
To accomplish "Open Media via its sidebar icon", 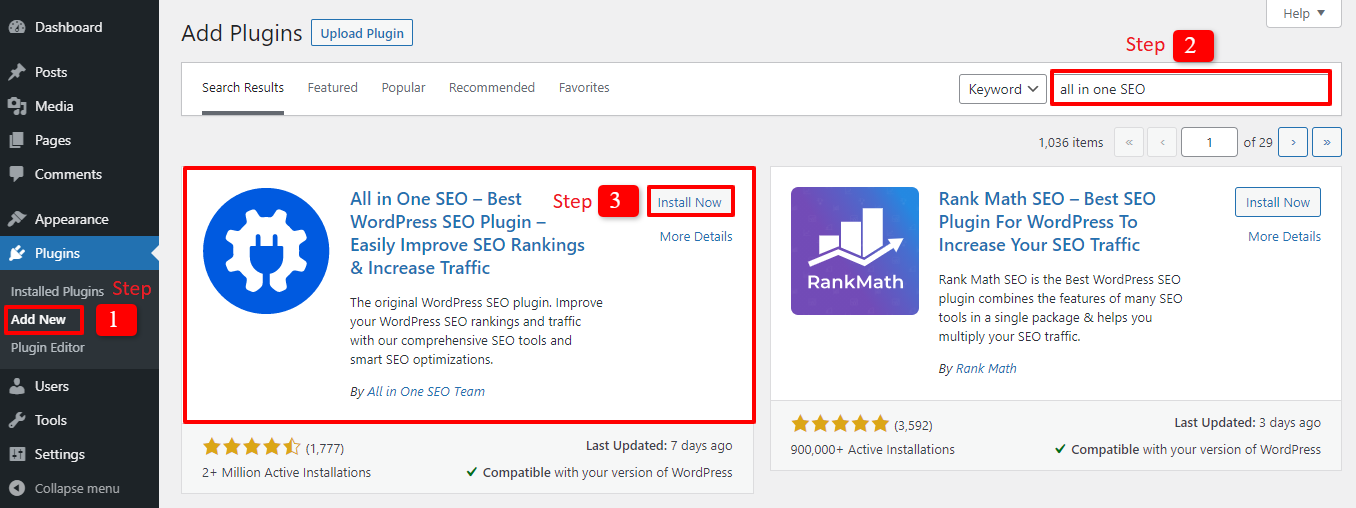I will point(17,106).
